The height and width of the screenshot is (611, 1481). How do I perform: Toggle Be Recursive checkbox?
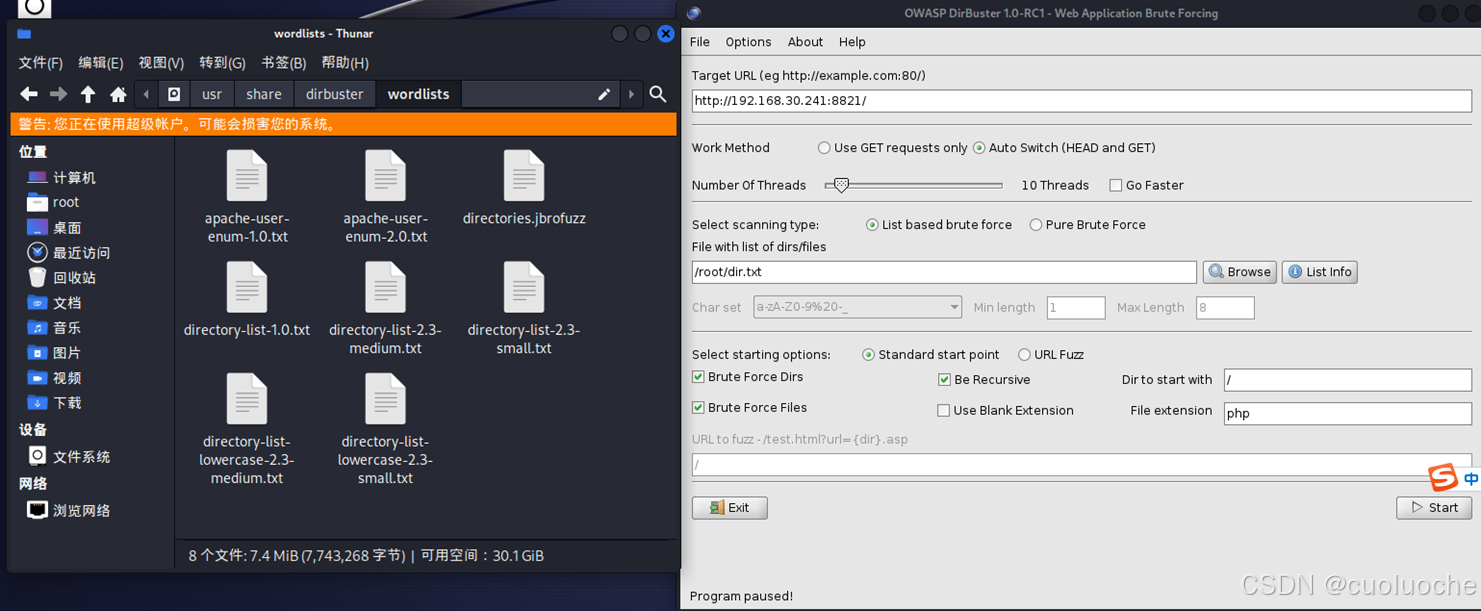point(944,380)
